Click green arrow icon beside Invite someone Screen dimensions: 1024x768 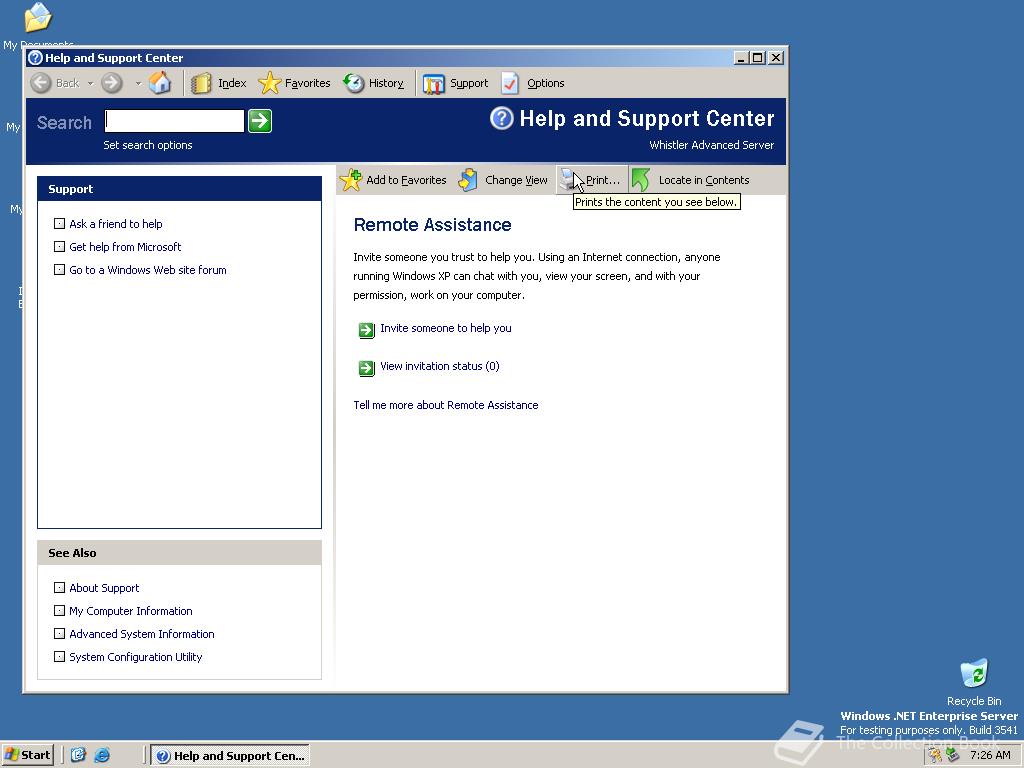point(366,330)
